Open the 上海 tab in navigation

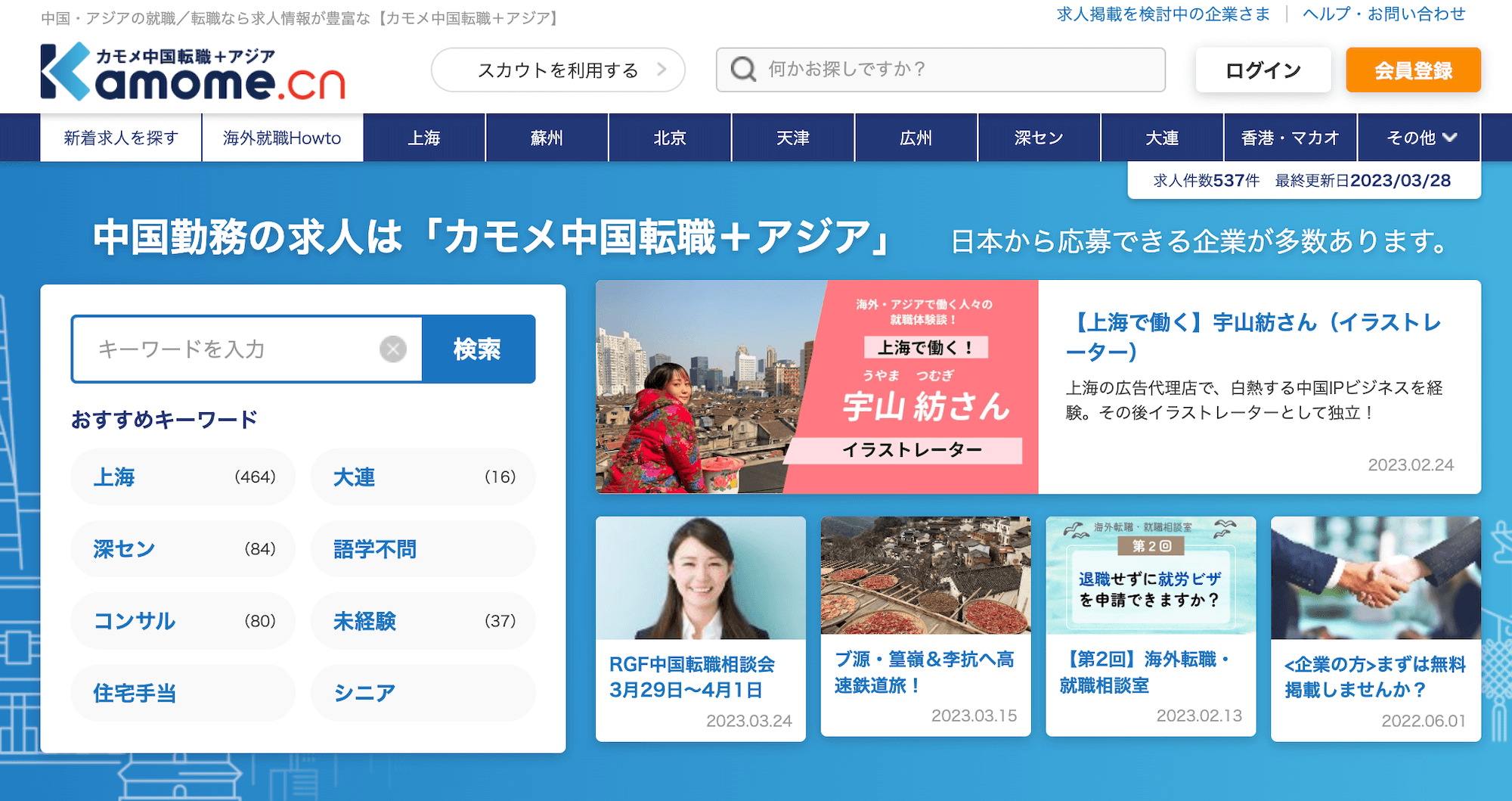[x=423, y=138]
